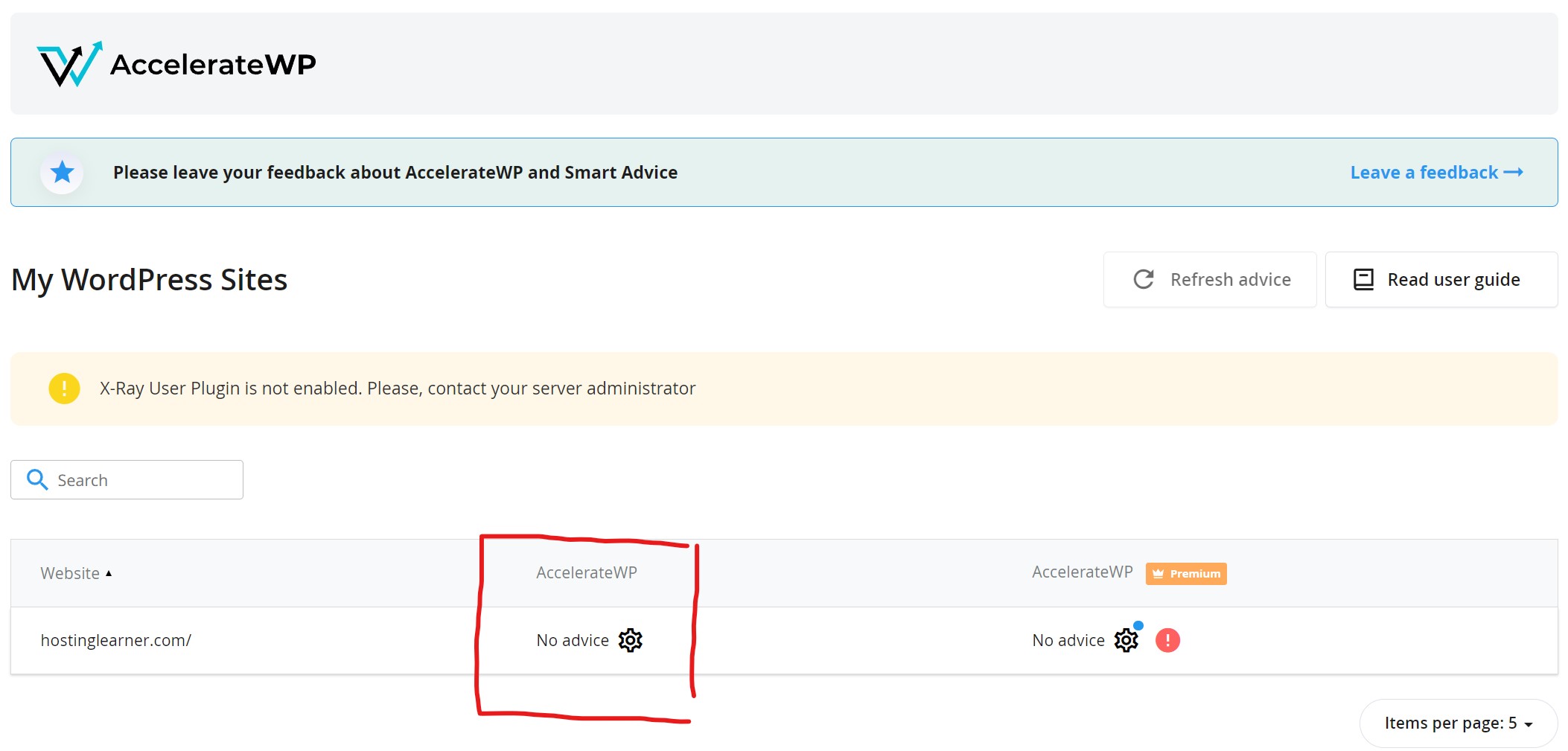Open the Read user guide button
1568x751 pixels.
click(x=1441, y=280)
